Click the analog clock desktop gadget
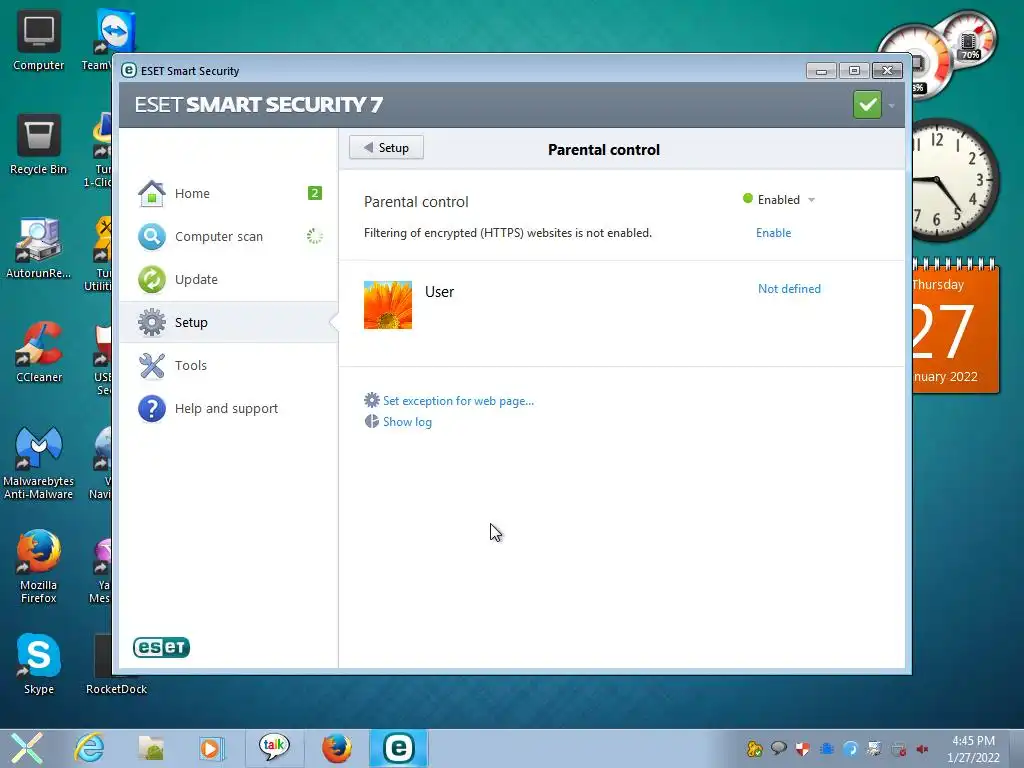 click(x=955, y=180)
